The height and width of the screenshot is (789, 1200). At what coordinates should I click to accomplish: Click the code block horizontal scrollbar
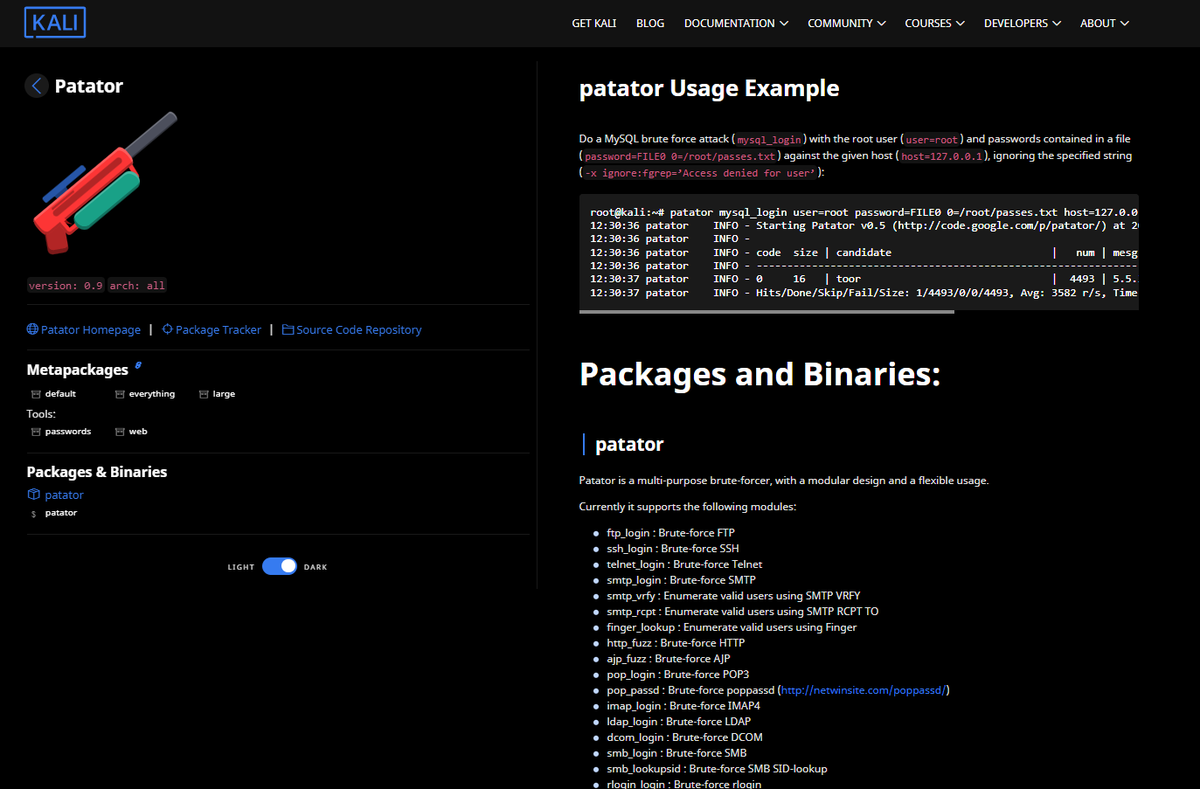(x=767, y=312)
